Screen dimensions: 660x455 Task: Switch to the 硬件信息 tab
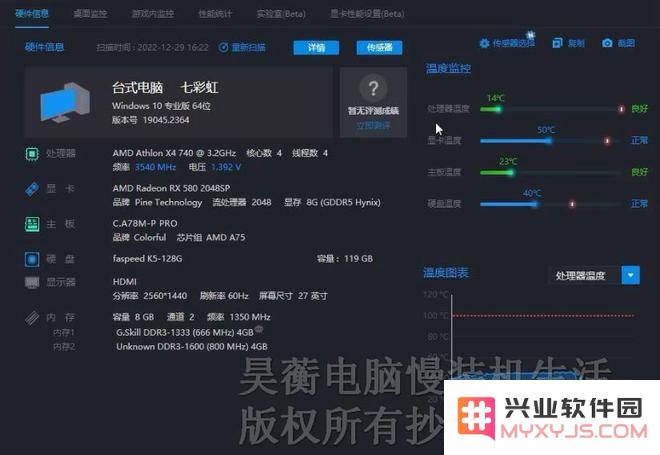point(32,13)
